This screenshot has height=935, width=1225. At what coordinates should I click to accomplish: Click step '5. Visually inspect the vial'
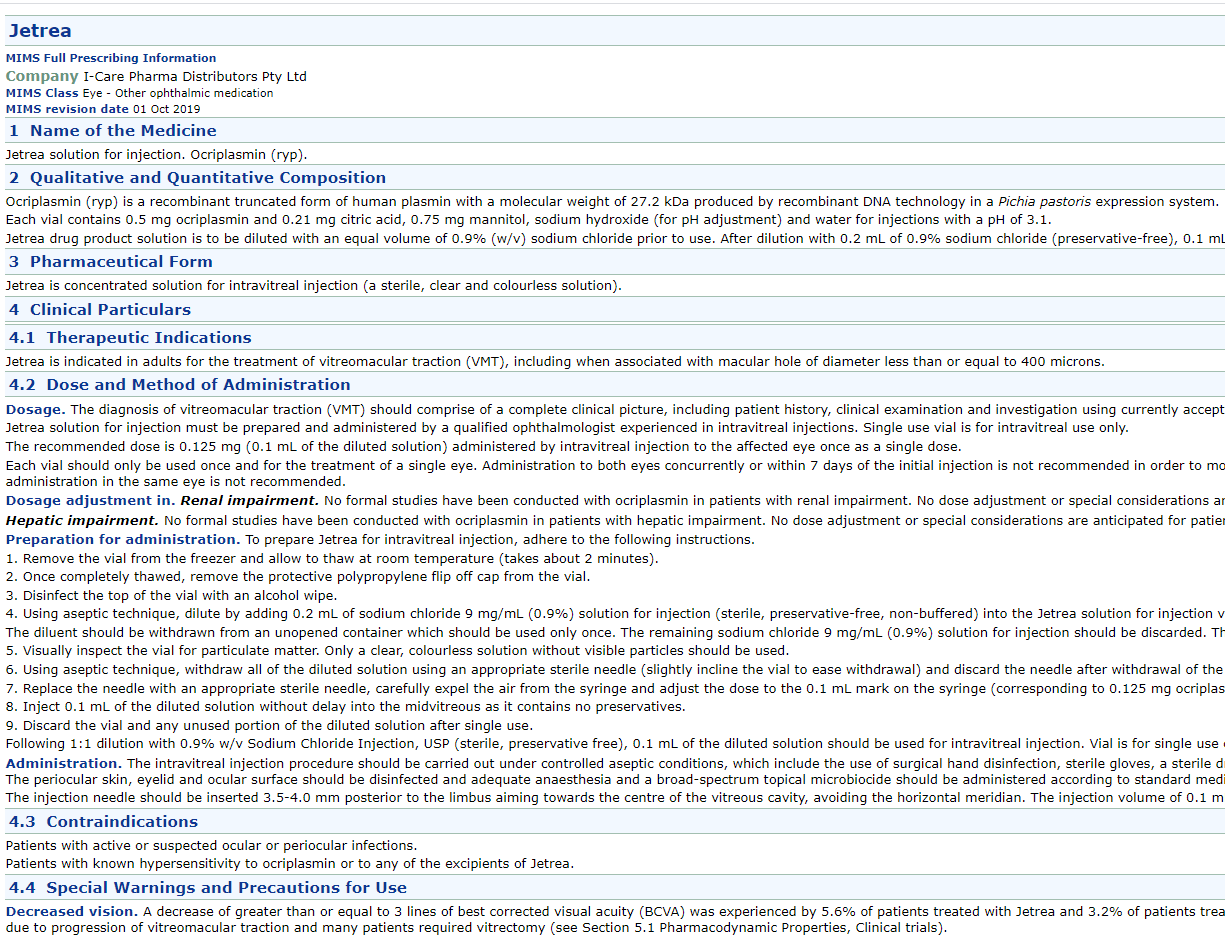[x=397, y=651]
